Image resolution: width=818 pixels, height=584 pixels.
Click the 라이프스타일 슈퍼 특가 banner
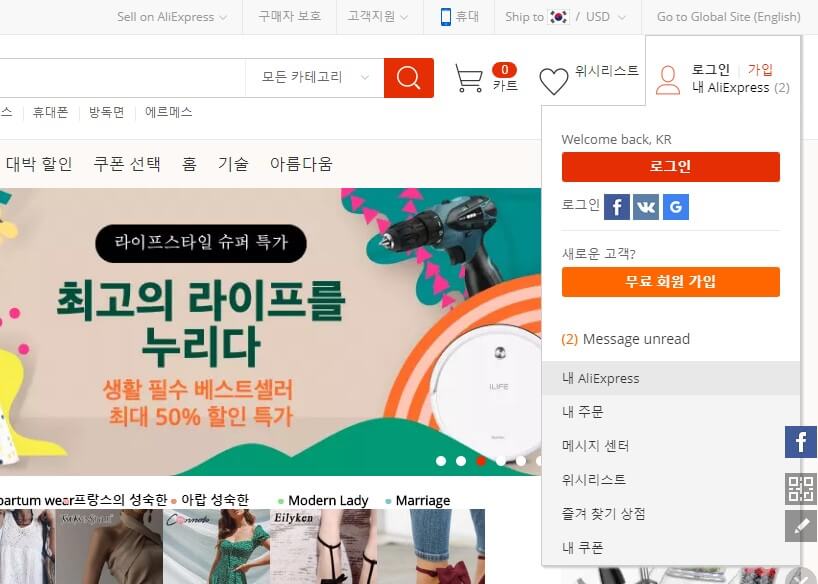point(201,243)
